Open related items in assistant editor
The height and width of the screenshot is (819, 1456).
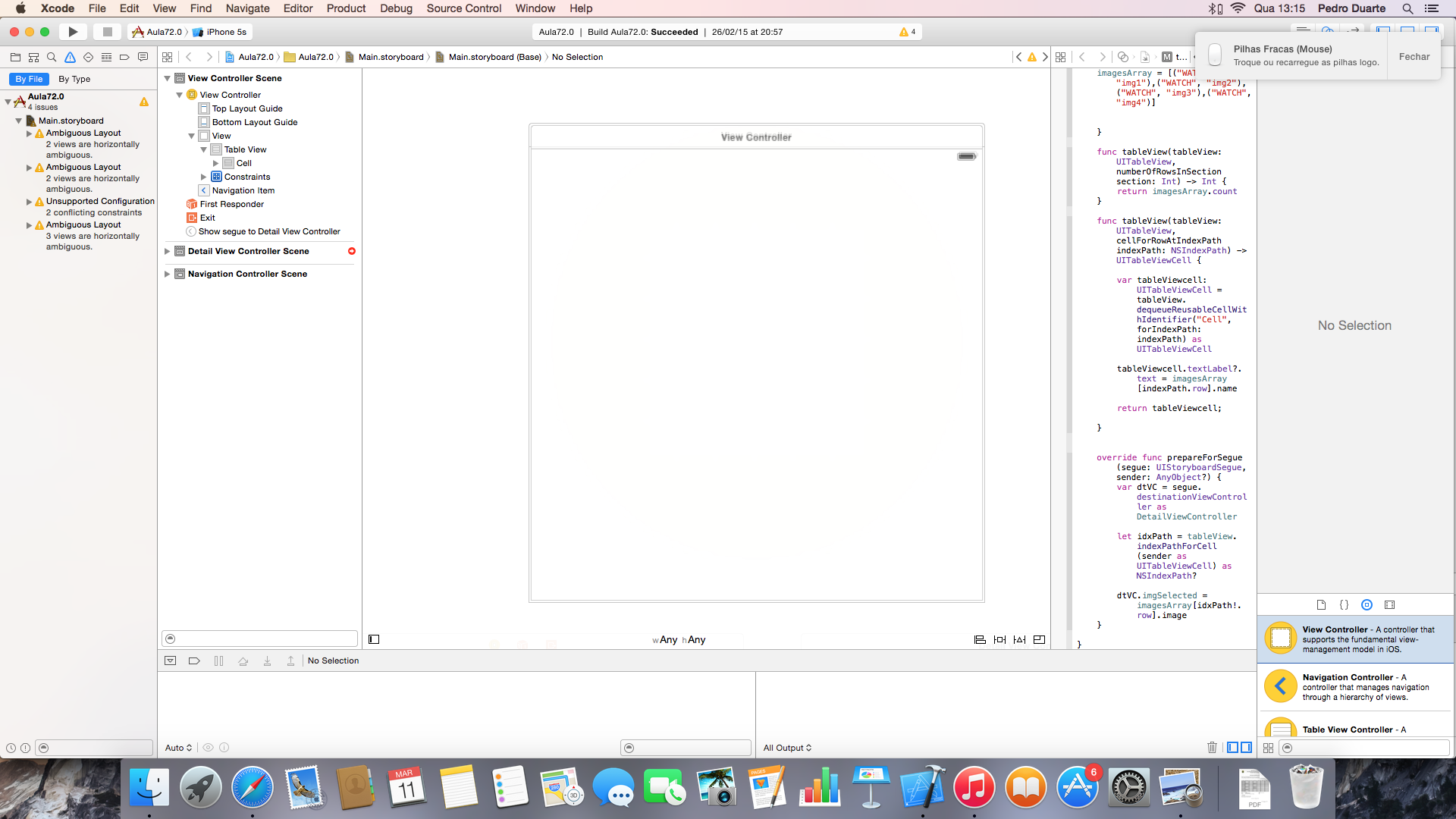(x=1060, y=57)
